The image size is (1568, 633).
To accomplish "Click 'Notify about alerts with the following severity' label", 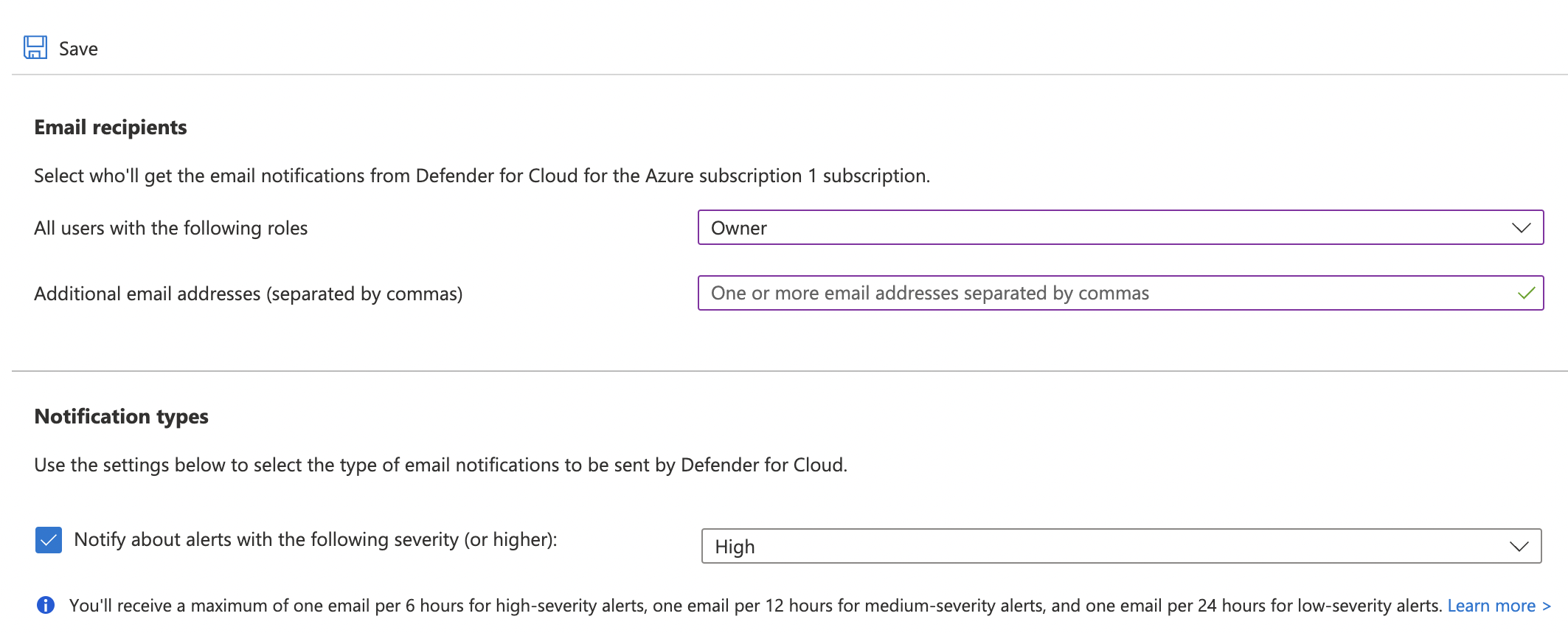I will coord(316,539).
